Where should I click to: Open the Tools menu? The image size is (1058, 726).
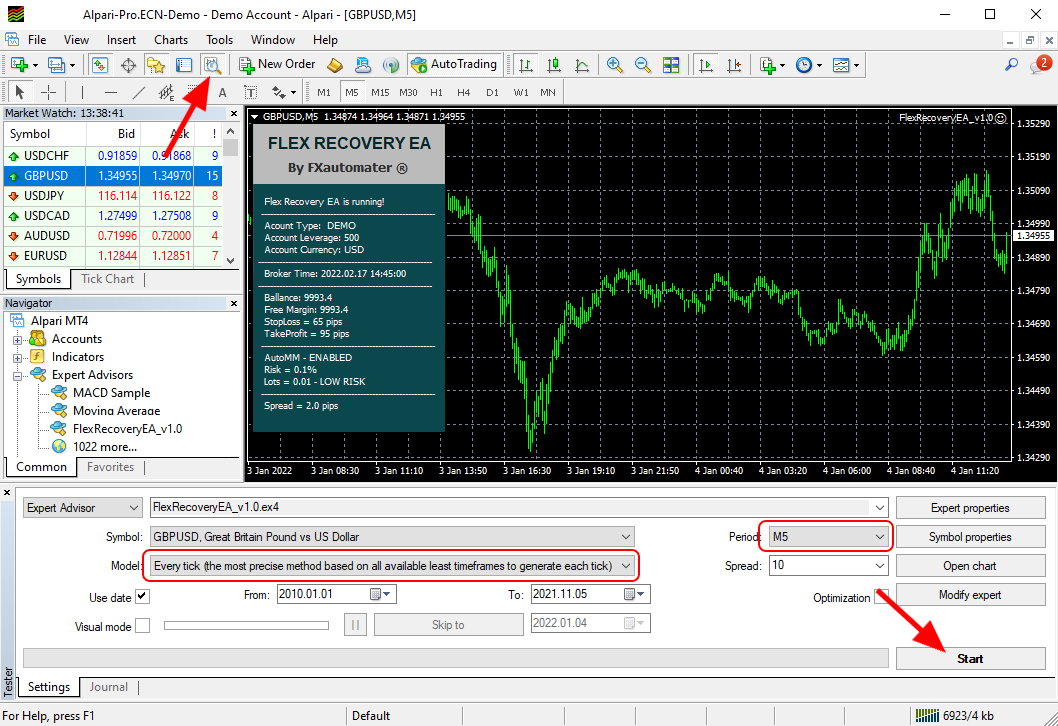click(x=219, y=40)
